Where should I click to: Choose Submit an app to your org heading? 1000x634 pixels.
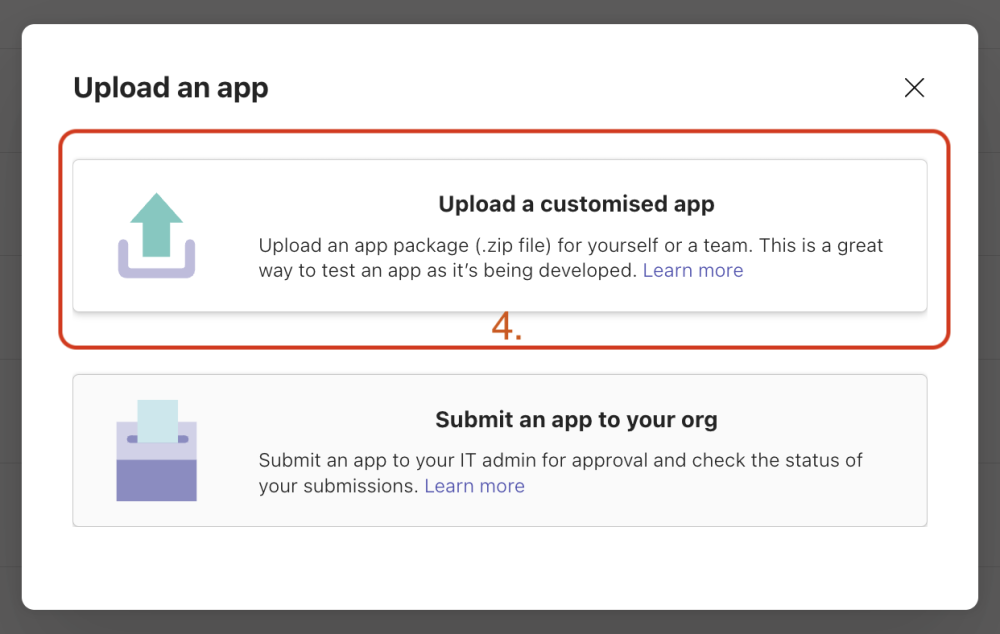pos(576,420)
